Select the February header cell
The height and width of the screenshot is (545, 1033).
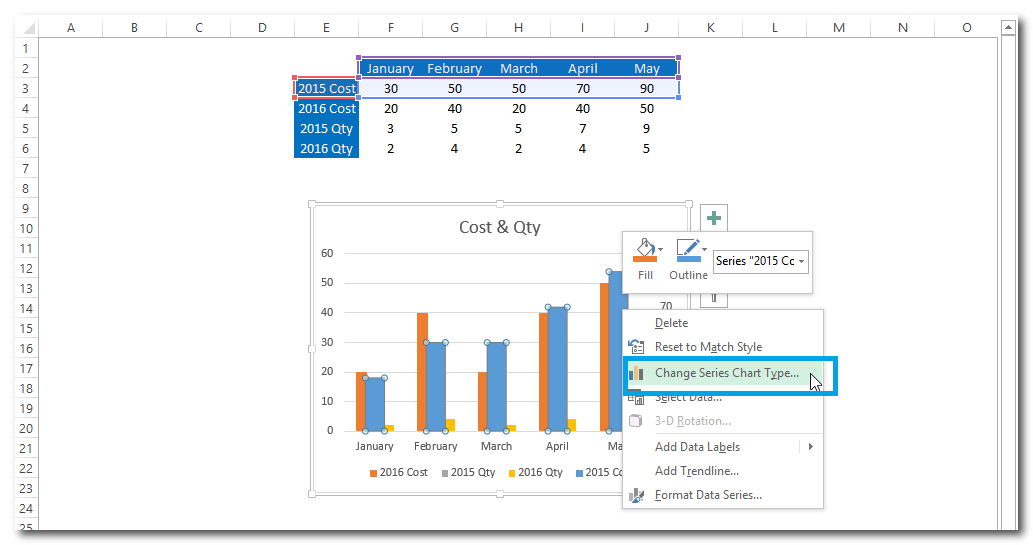[454, 68]
